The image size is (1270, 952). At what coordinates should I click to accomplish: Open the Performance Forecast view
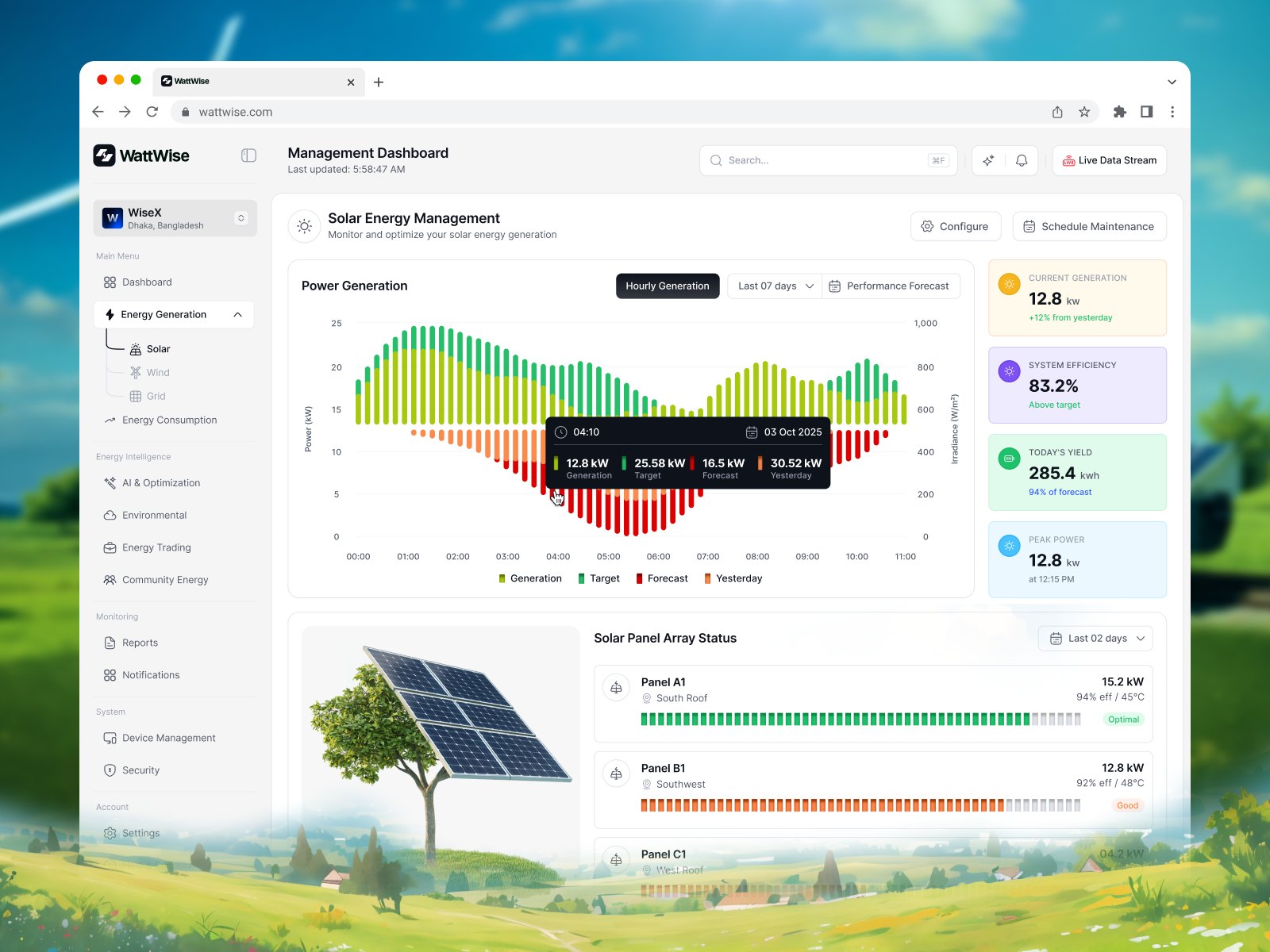pos(891,286)
